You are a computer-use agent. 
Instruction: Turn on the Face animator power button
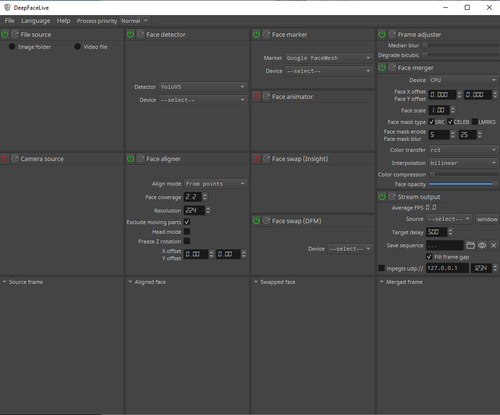coord(256,97)
